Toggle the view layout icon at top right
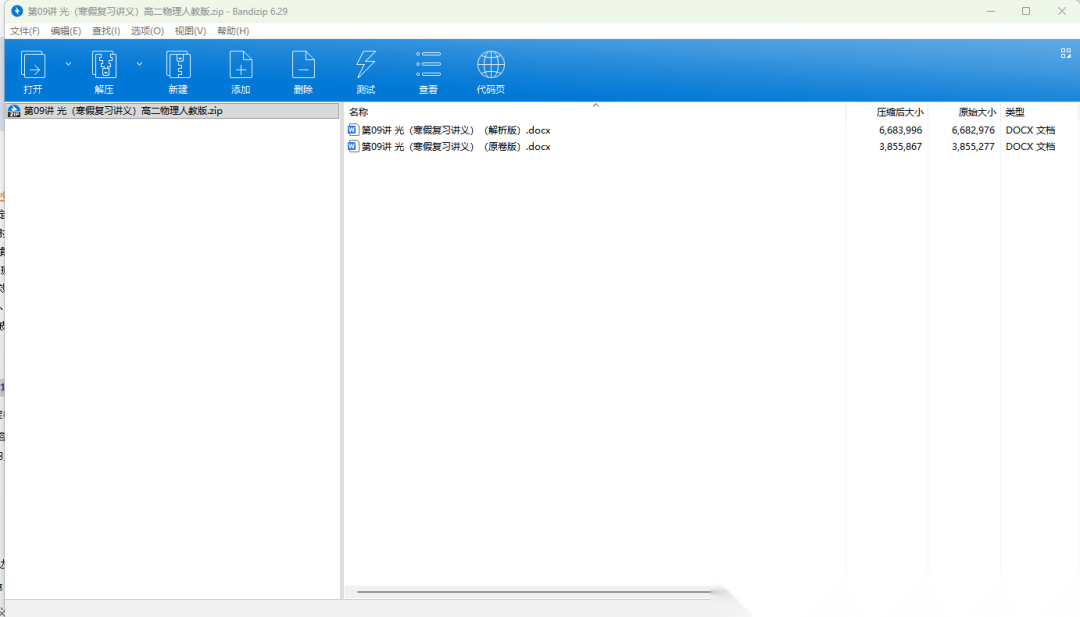The image size is (1080, 617). click(1065, 53)
